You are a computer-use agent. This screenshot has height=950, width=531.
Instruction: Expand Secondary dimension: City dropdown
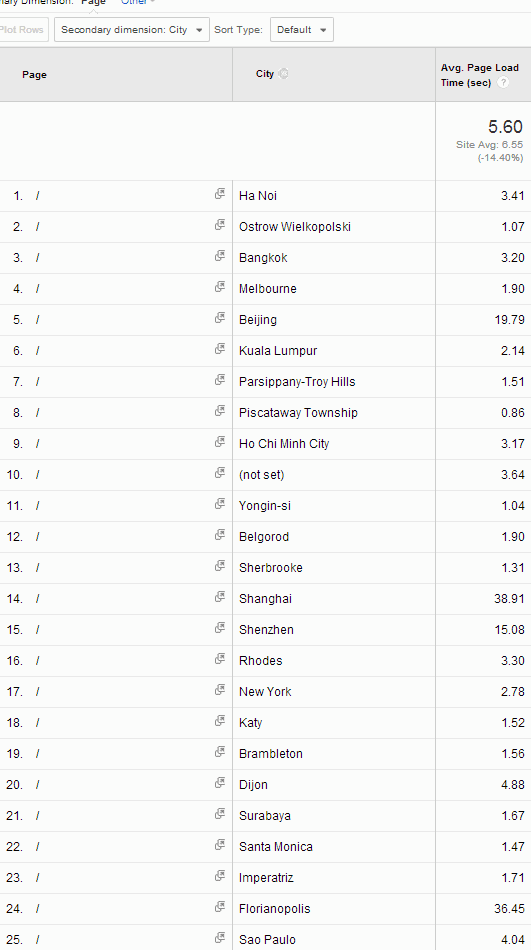click(x=132, y=30)
